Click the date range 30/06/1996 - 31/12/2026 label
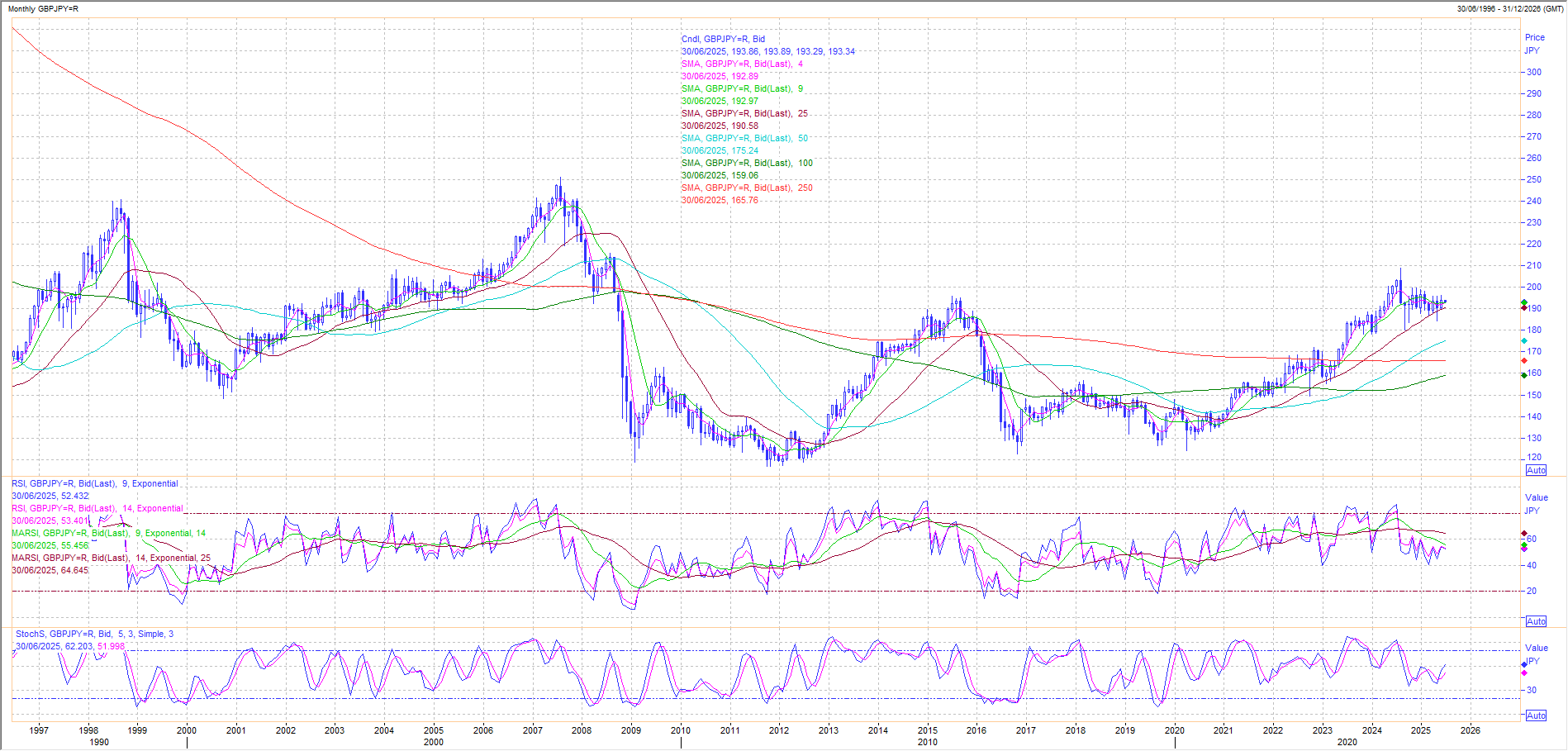Viewport: 1568px width, 751px height. click(1509, 9)
